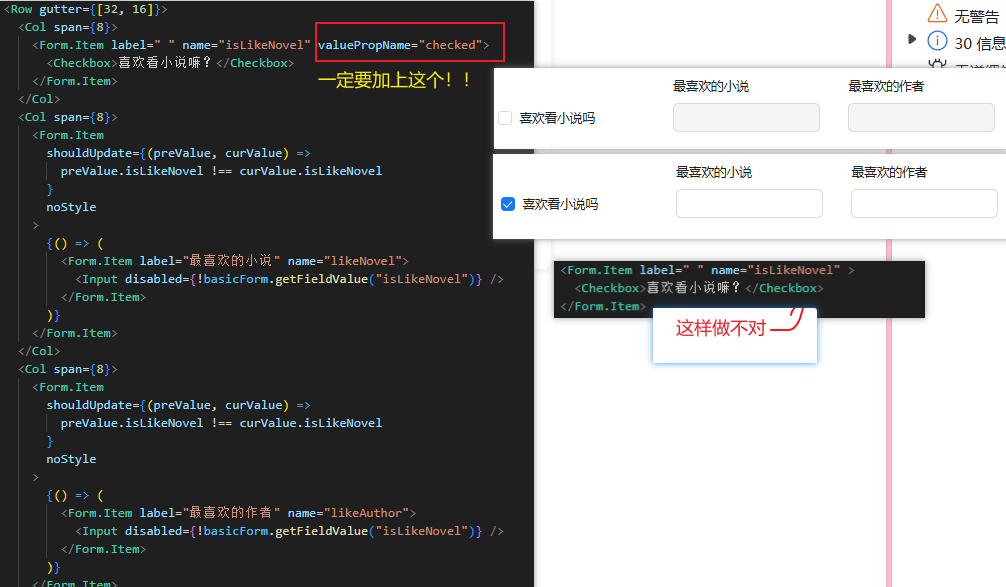Click the 一定要加上这个 yellow annotation text

(394, 80)
